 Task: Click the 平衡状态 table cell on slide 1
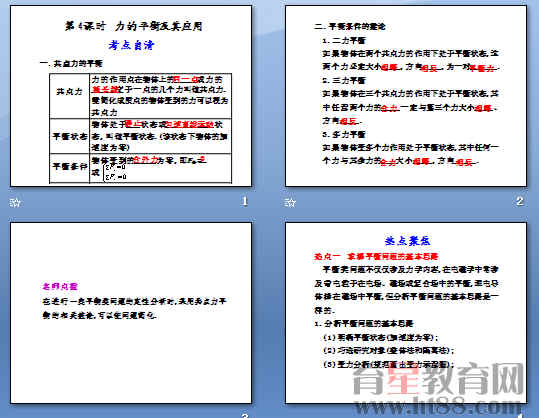pyautogui.click(x=69, y=136)
